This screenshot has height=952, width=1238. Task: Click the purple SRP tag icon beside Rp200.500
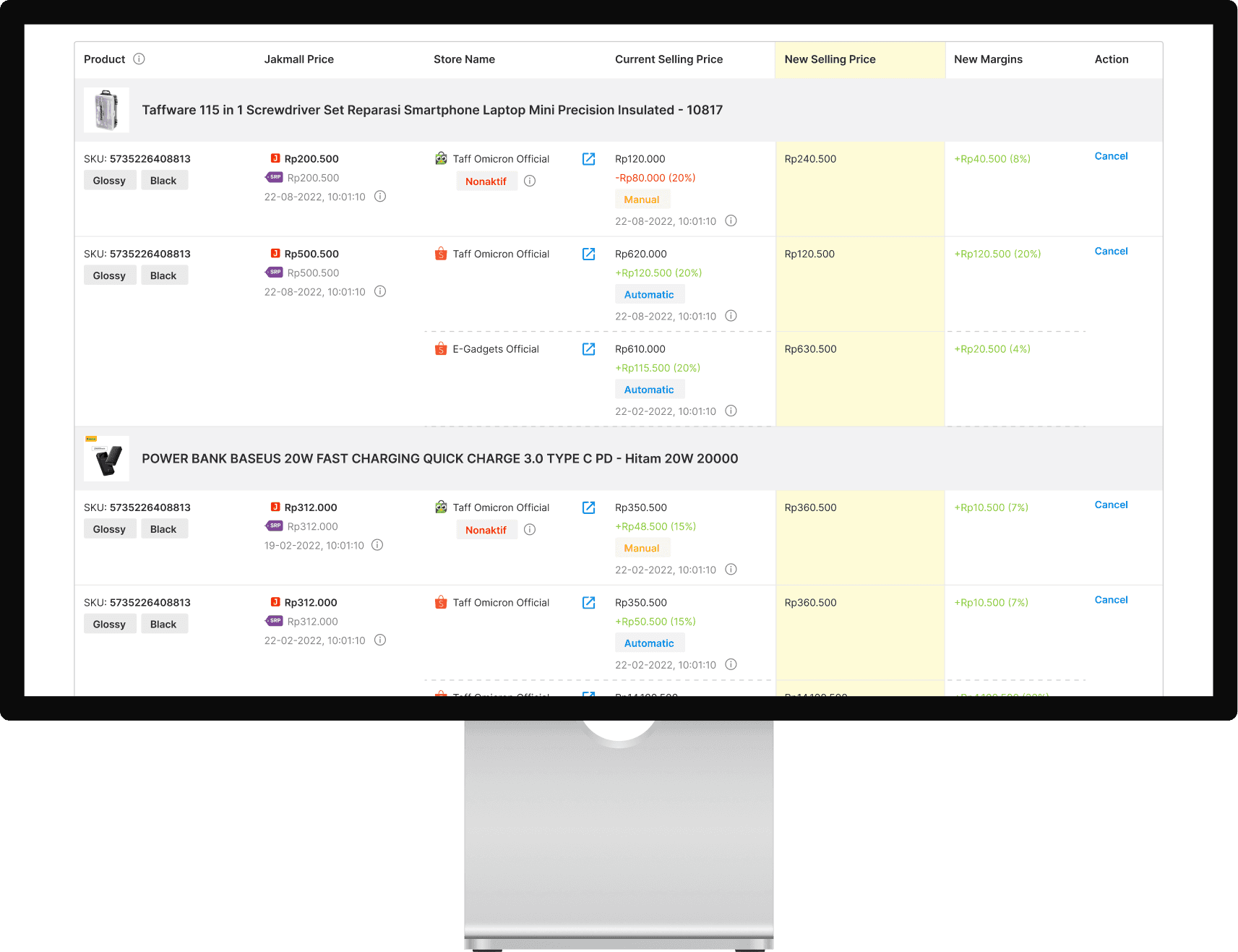[x=274, y=177]
